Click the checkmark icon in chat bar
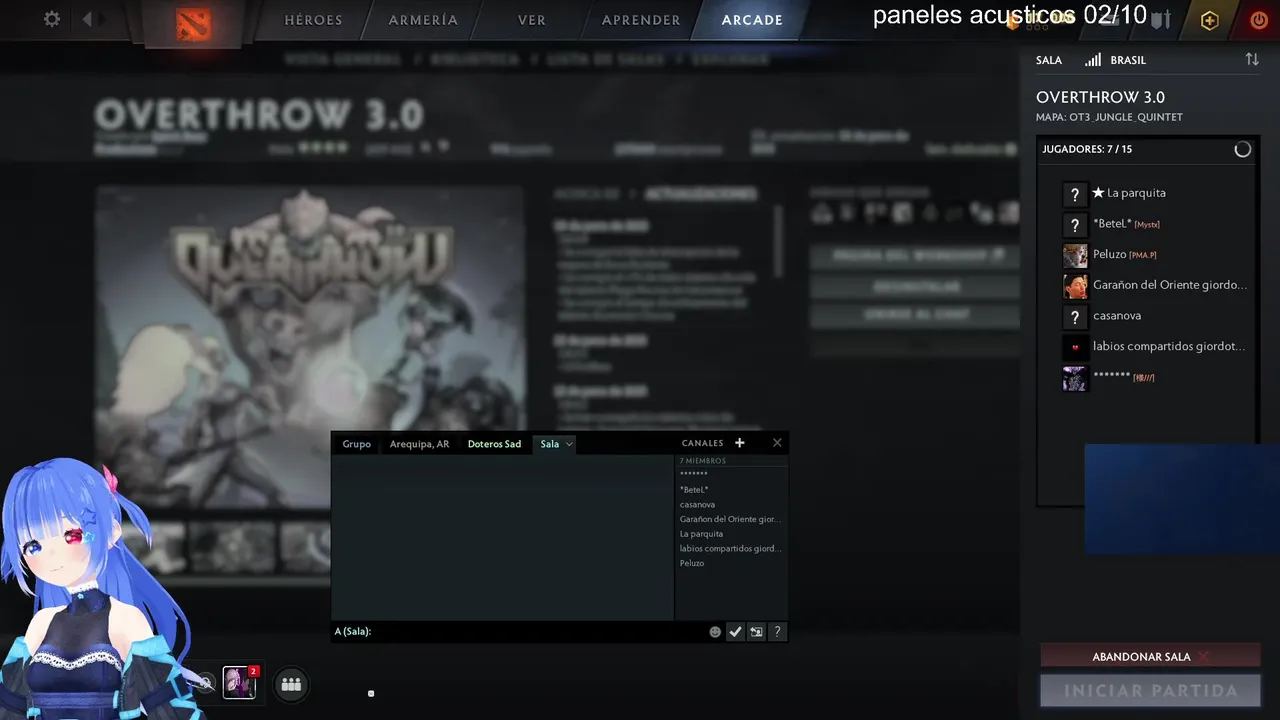The height and width of the screenshot is (720, 1280). point(735,632)
